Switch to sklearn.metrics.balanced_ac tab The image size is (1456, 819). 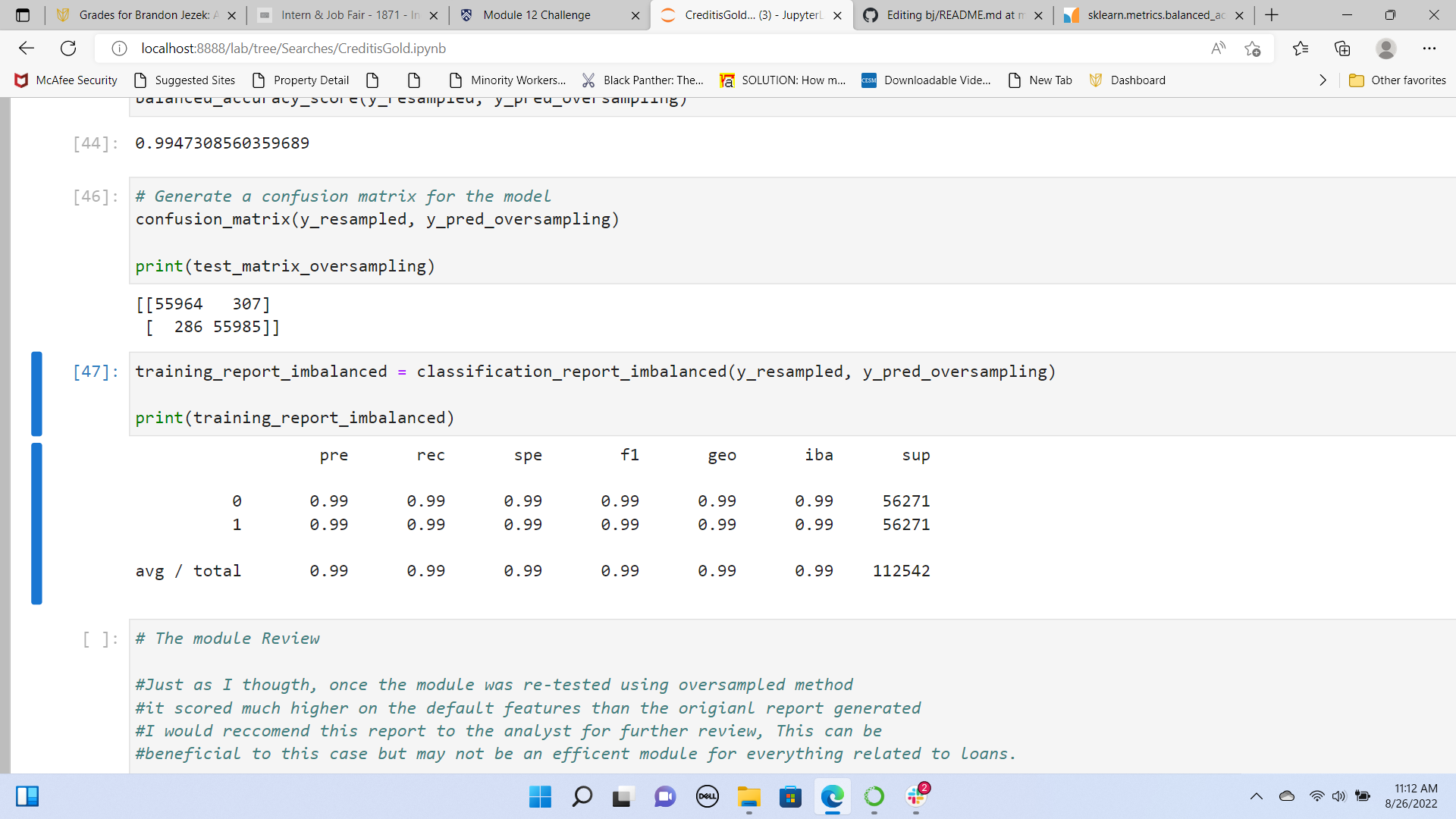1155,15
